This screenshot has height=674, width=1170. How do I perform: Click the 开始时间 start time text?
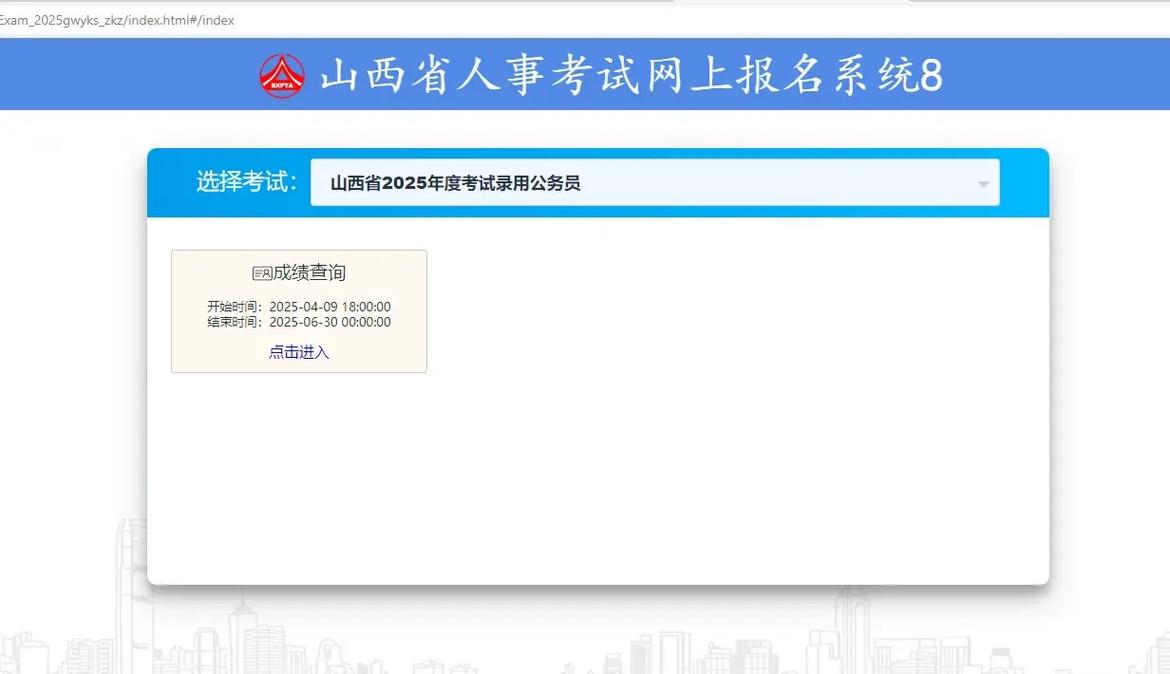233,306
